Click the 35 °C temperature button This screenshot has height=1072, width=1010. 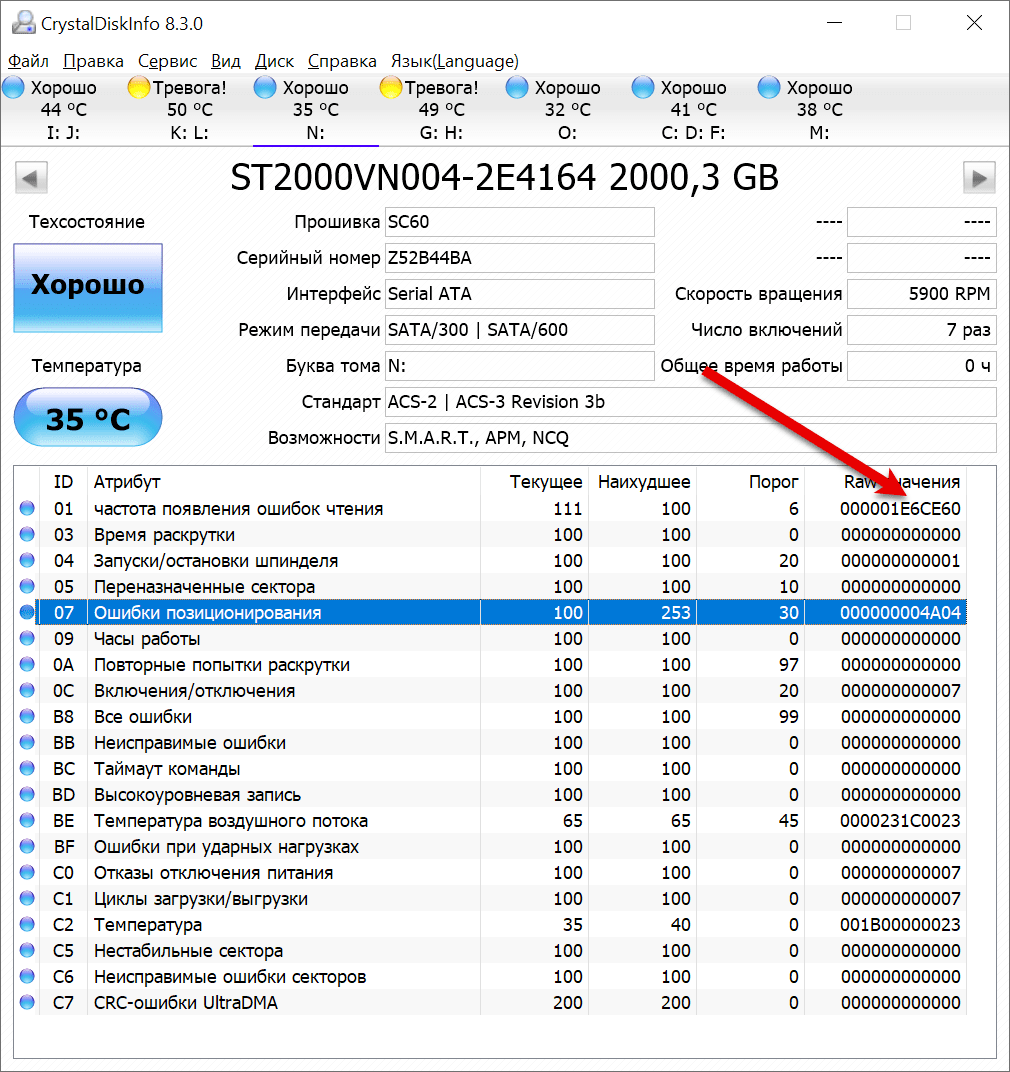point(87,418)
